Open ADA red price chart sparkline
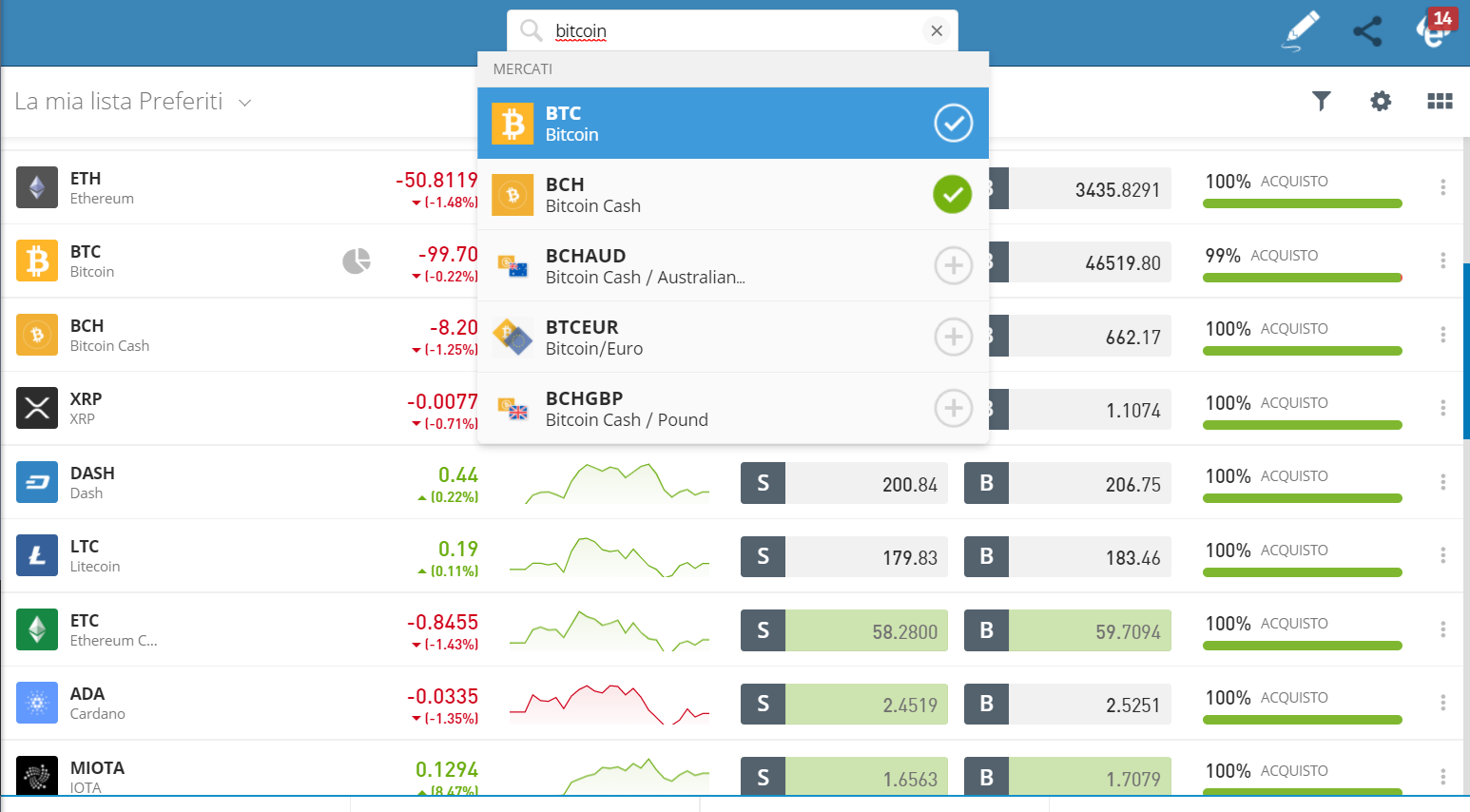 (609, 704)
